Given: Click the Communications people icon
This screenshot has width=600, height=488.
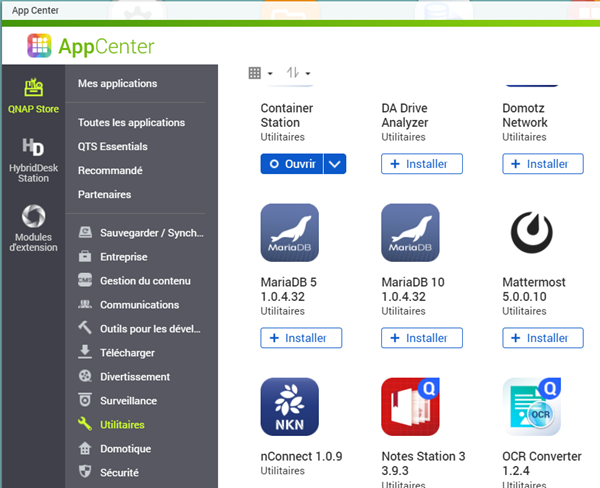Looking at the screenshot, I should (x=85, y=304).
